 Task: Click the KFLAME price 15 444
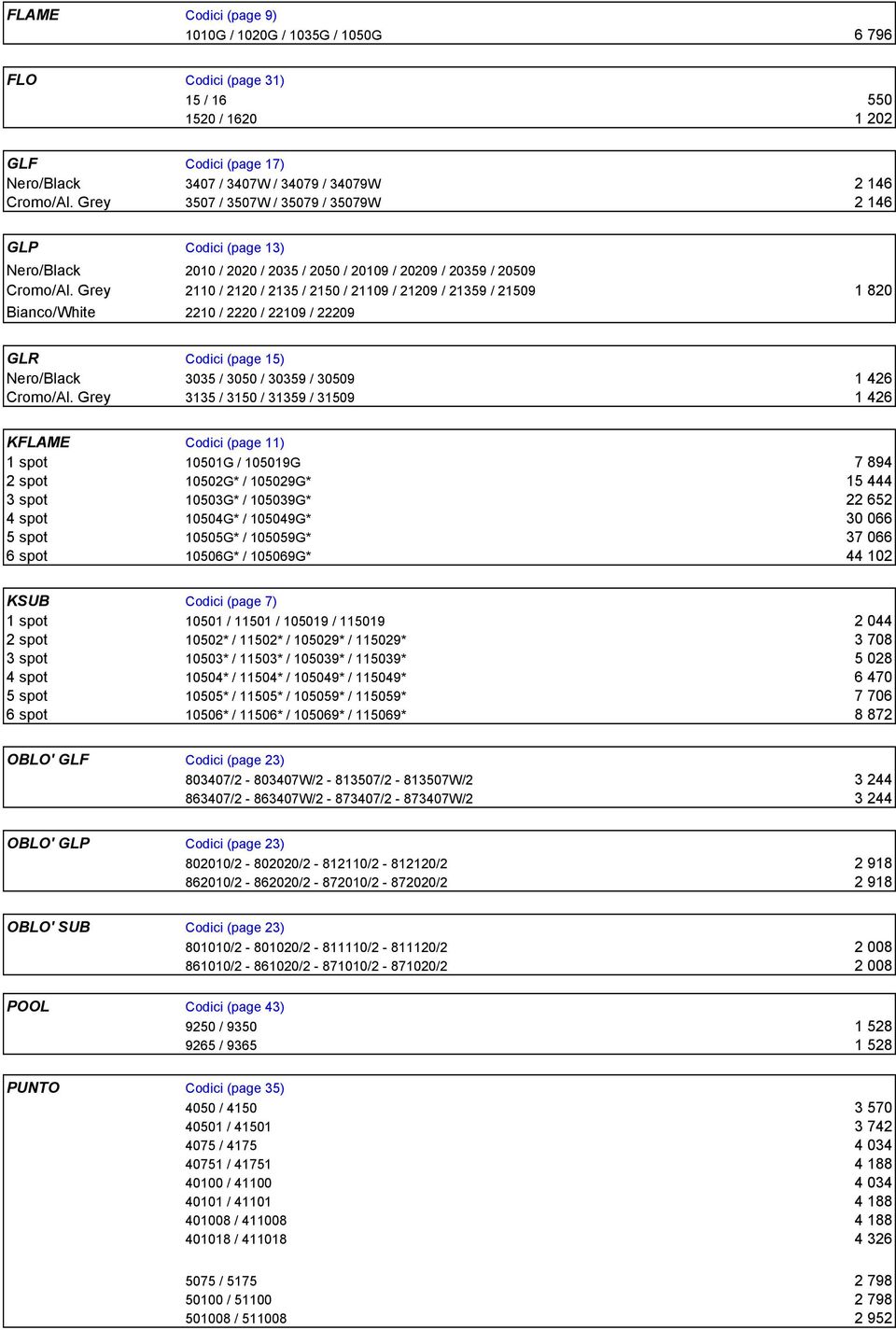pos(869,482)
